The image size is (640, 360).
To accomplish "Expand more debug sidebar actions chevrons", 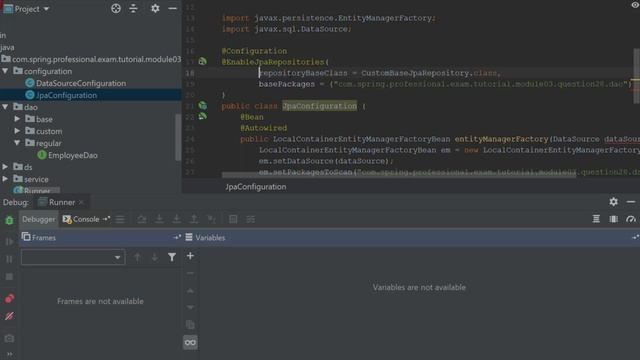I will pyautogui.click(x=9, y=354).
